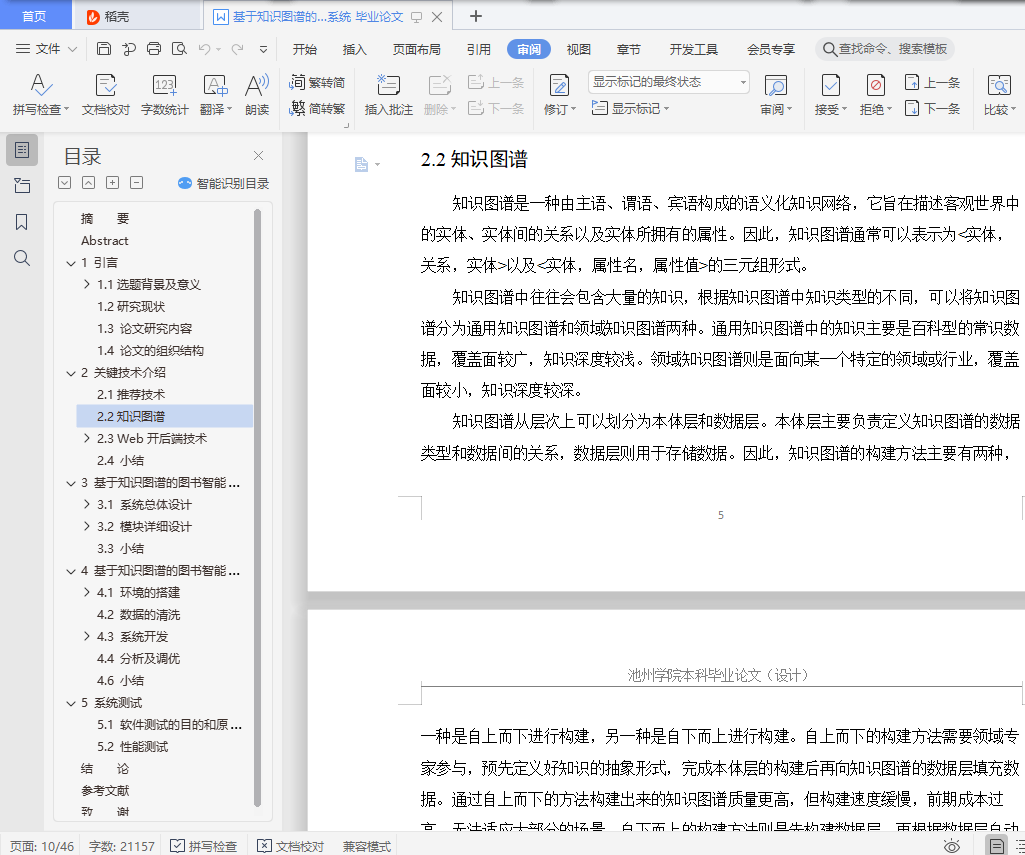Expand the 3.1 系统总体设计 node
This screenshot has width=1025, height=855.
point(87,504)
